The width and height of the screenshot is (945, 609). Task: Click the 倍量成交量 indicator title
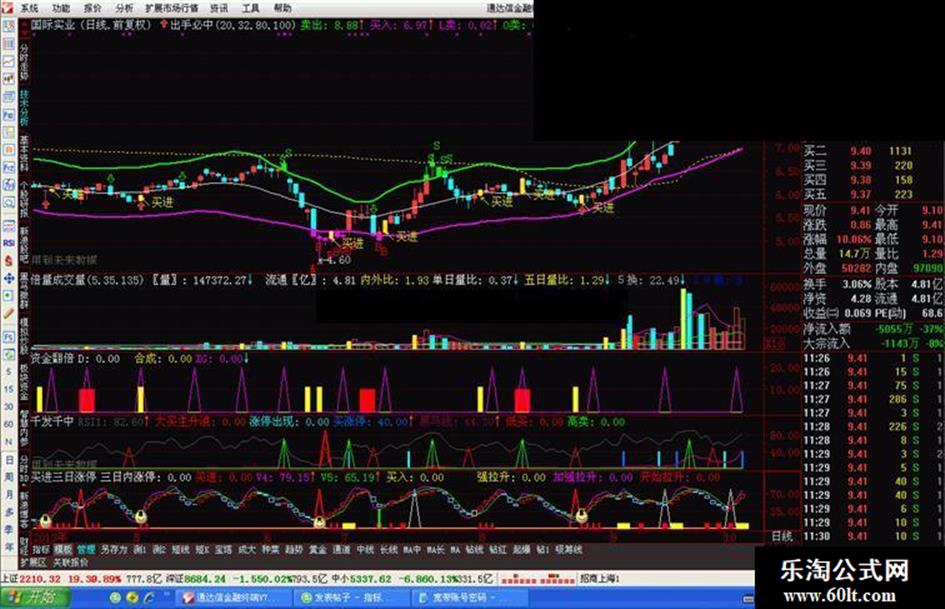coord(58,280)
